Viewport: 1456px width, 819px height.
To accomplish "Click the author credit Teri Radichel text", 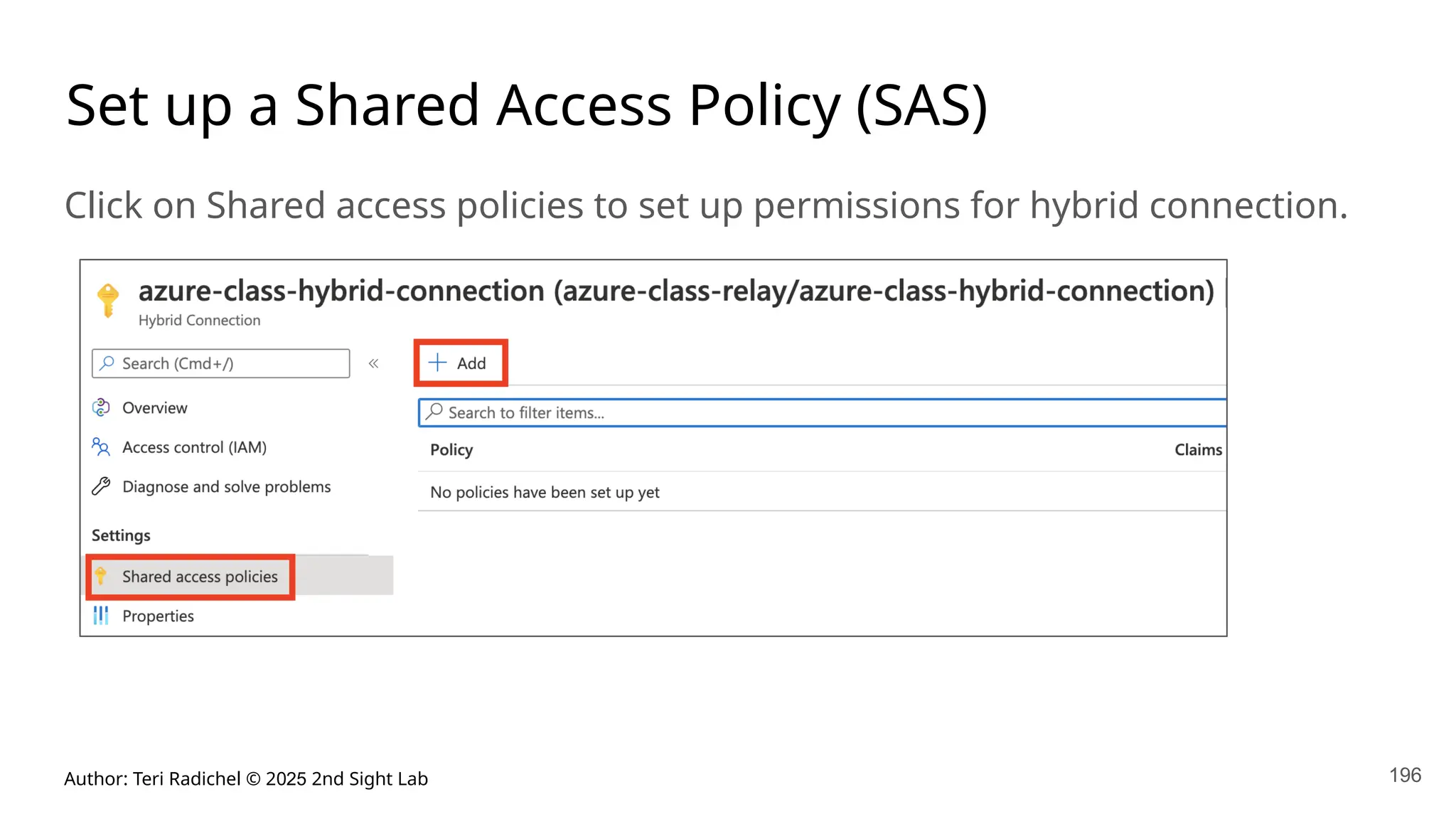I will pyautogui.click(x=246, y=779).
